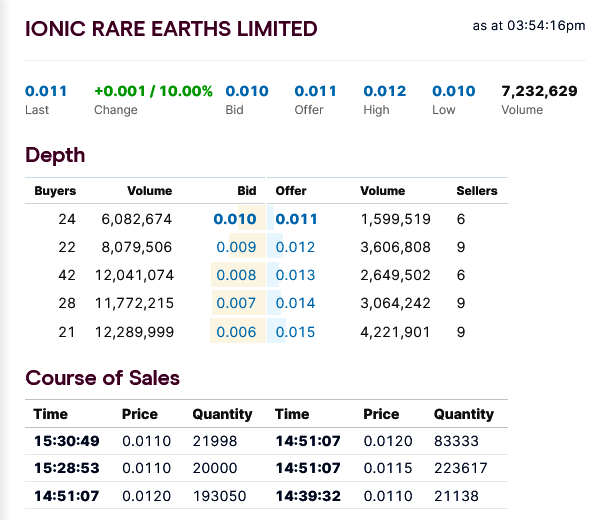Viewport: 600px width, 520px height.
Task: Click the 0.009 bid price
Action: point(236,247)
